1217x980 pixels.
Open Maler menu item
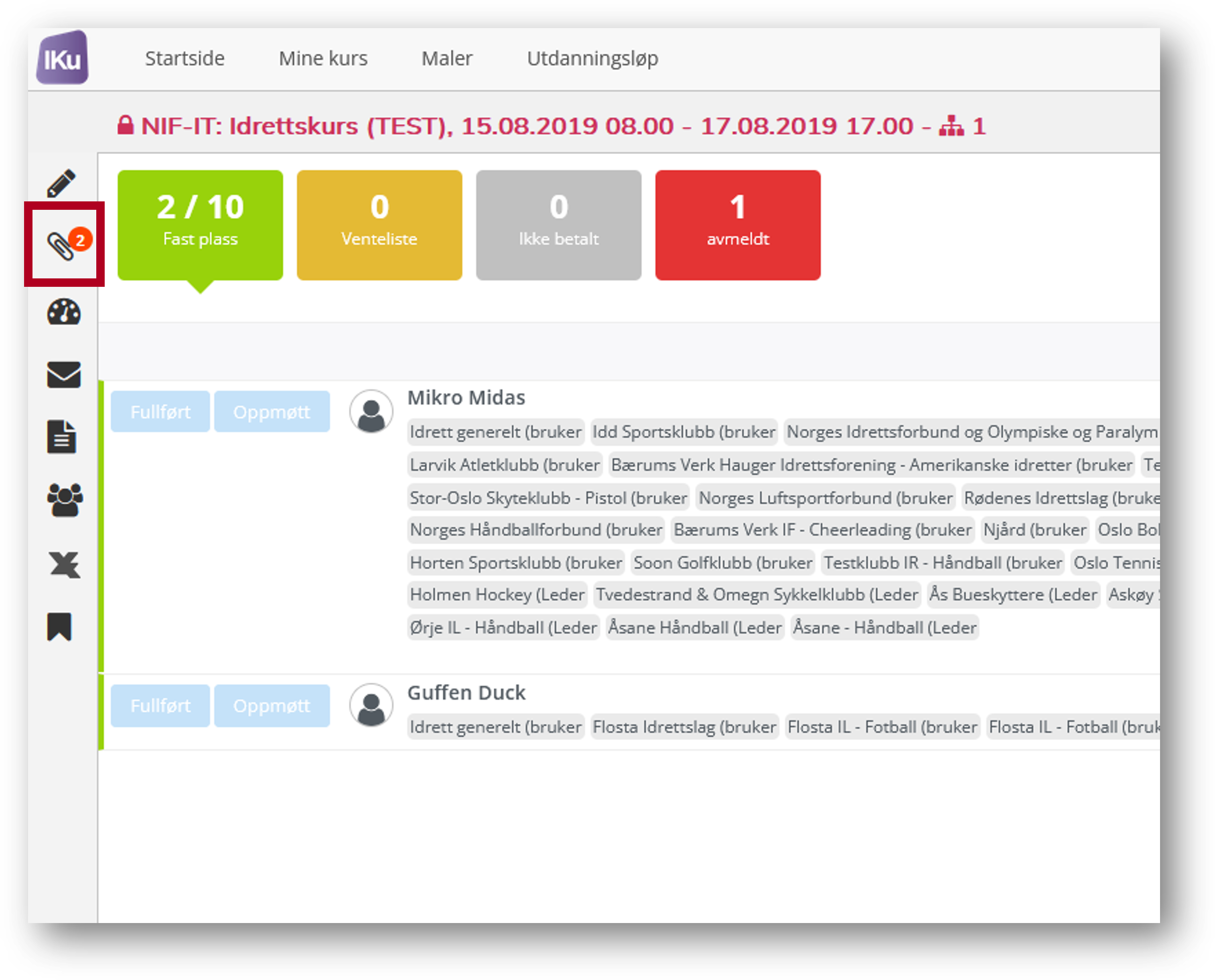[x=447, y=58]
